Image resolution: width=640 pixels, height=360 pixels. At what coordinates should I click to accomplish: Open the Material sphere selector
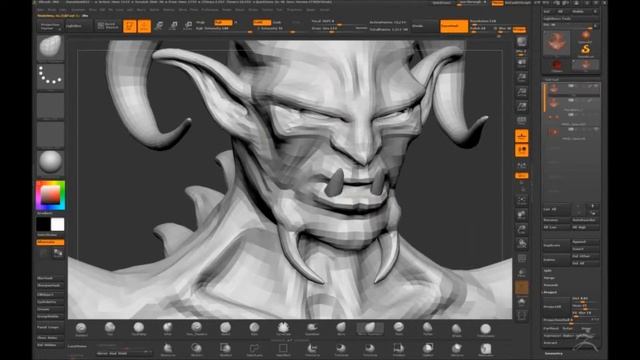coord(50,162)
